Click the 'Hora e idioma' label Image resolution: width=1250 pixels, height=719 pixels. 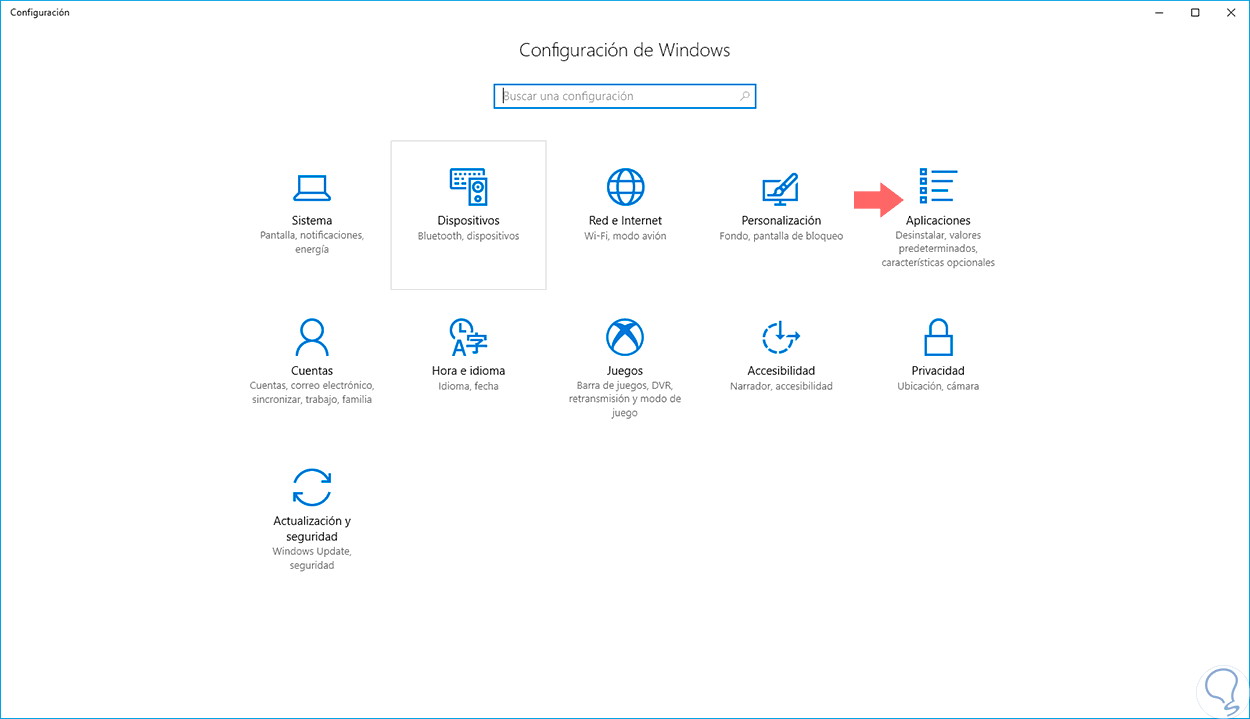tap(468, 371)
